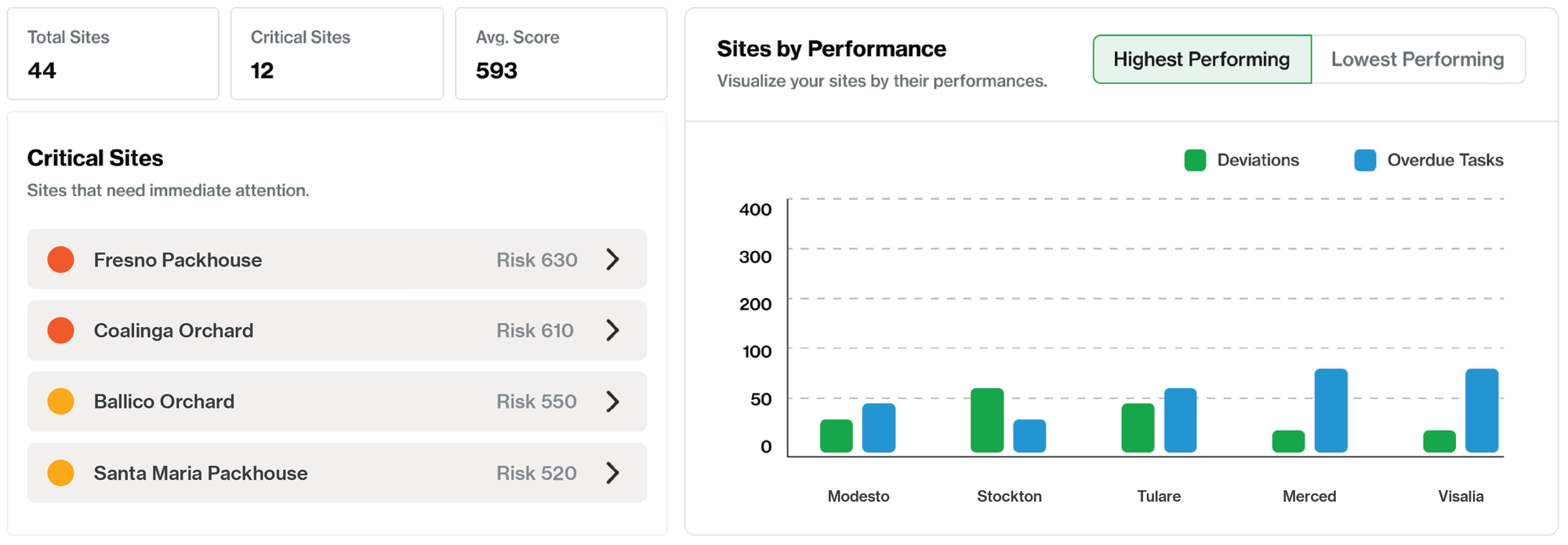Click the Visalia axis label
This screenshot has height=545, width=1568.
(x=1461, y=496)
